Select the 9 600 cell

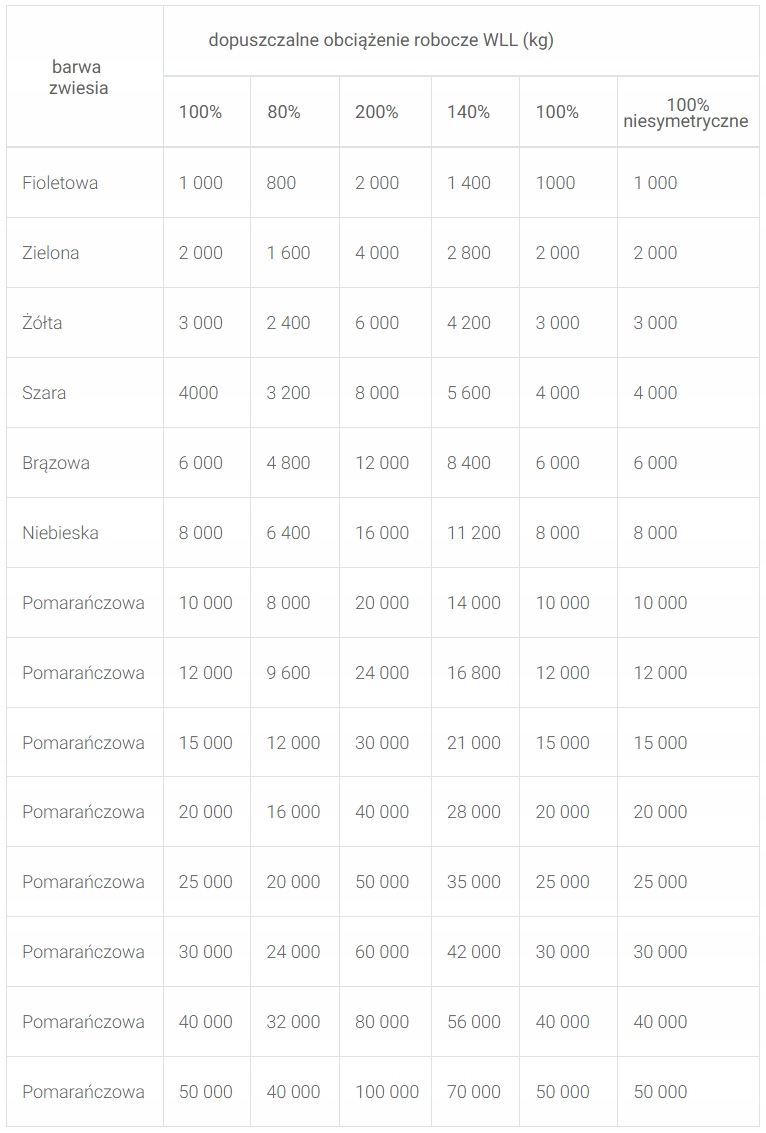pos(288,673)
